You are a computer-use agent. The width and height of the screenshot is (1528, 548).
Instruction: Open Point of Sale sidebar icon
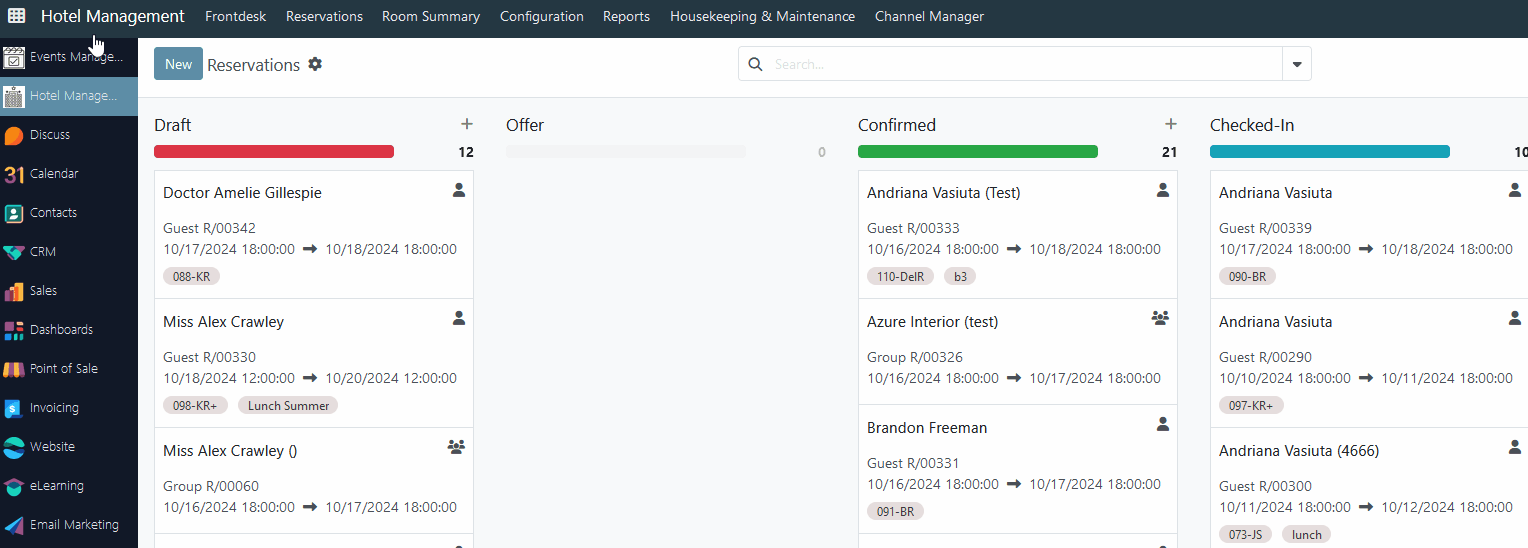[14, 369]
